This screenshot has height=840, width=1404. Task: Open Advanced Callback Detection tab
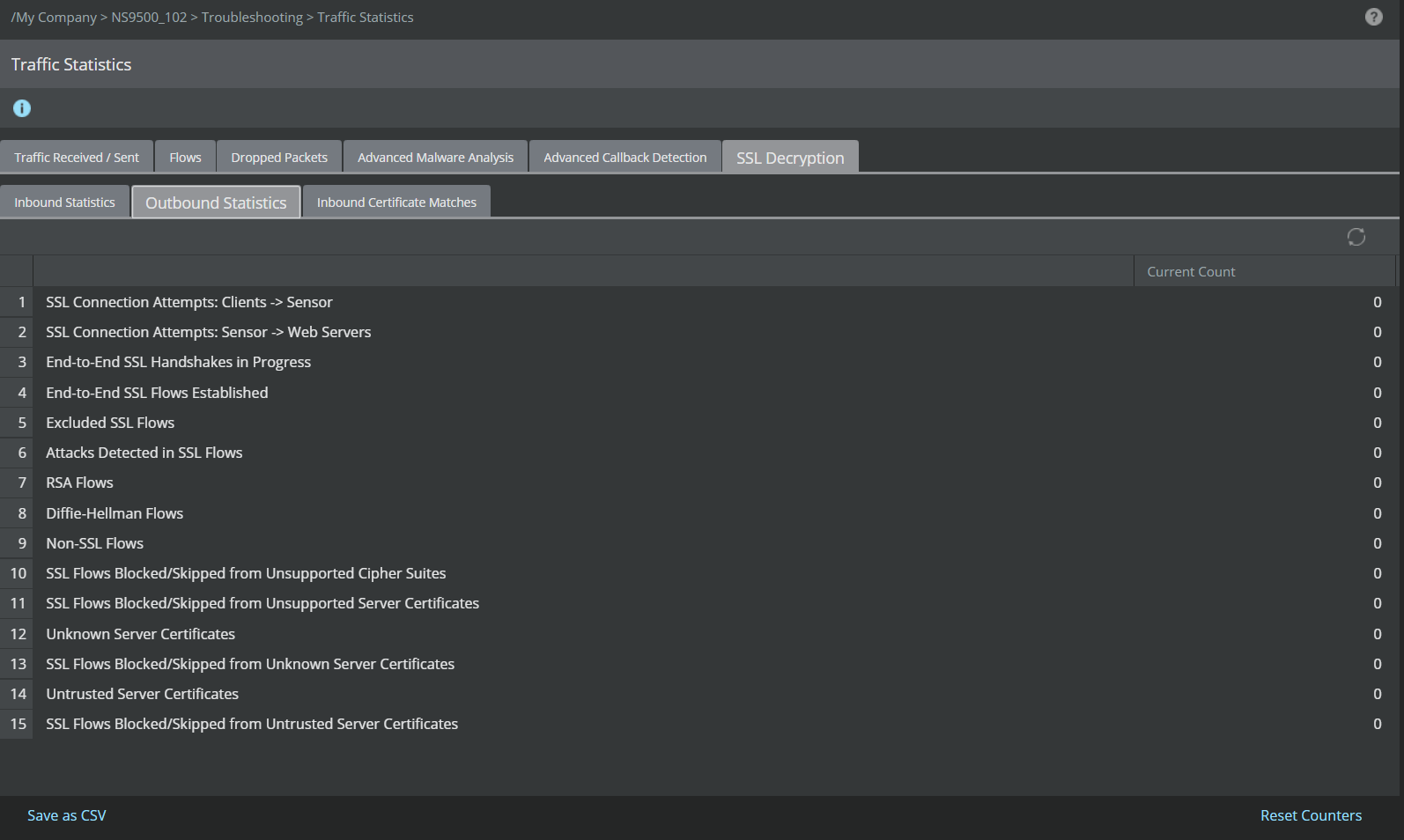[x=624, y=157]
